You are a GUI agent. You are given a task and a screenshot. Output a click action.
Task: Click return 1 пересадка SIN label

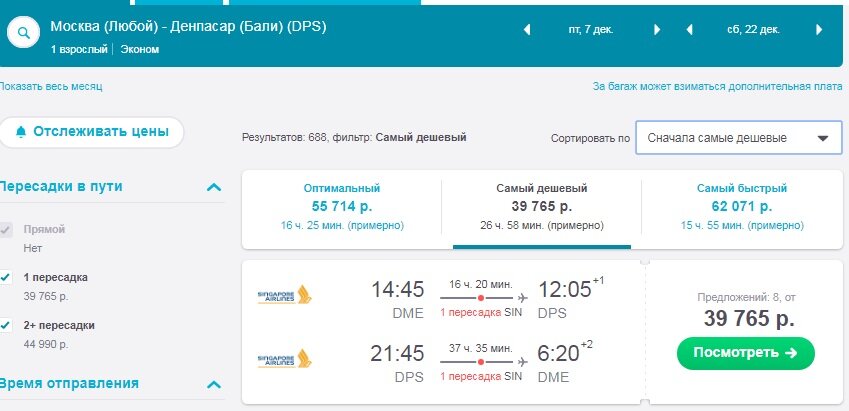pos(481,377)
